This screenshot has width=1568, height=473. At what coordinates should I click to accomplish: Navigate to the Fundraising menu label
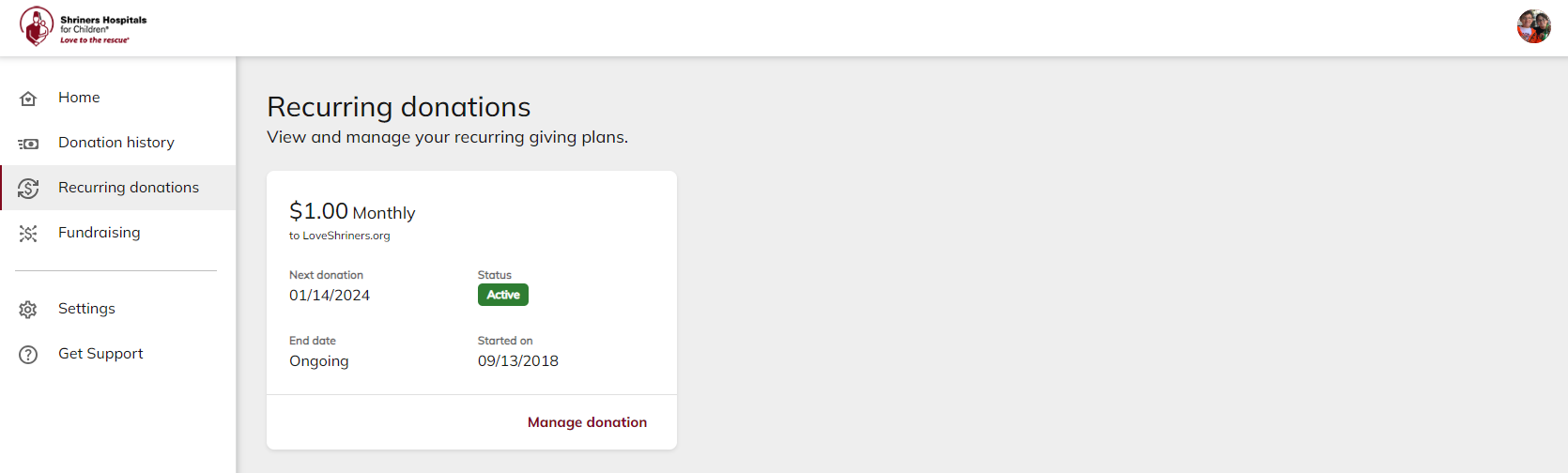[x=100, y=233]
